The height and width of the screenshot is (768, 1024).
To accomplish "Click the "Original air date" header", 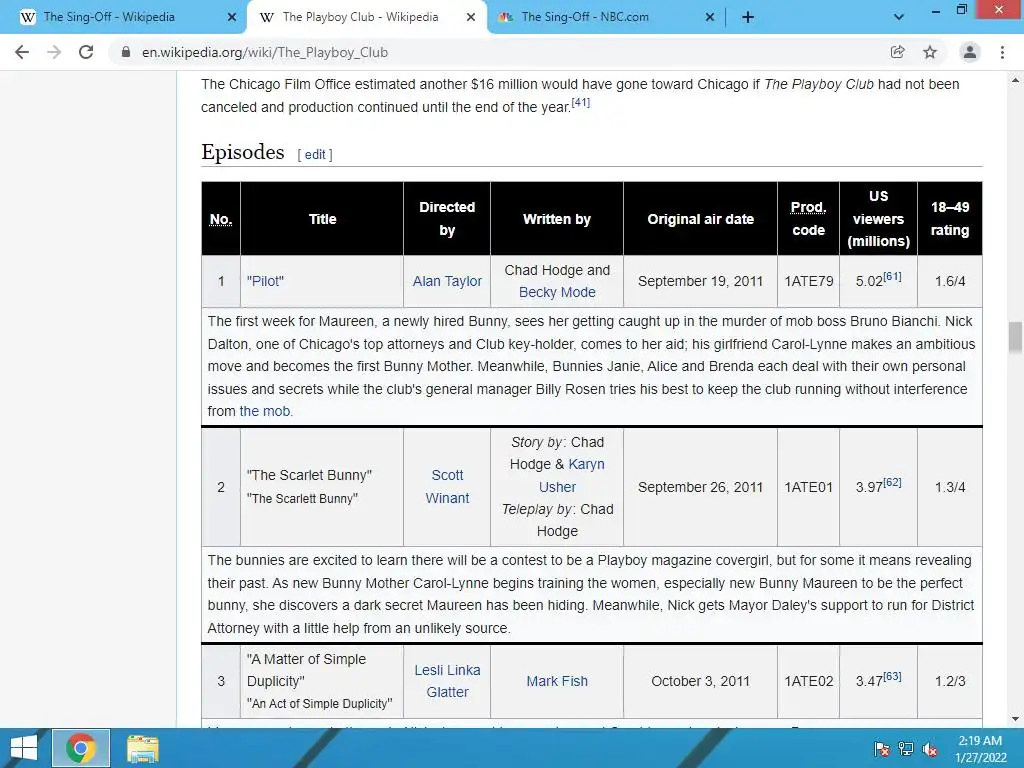I will coord(700,219).
